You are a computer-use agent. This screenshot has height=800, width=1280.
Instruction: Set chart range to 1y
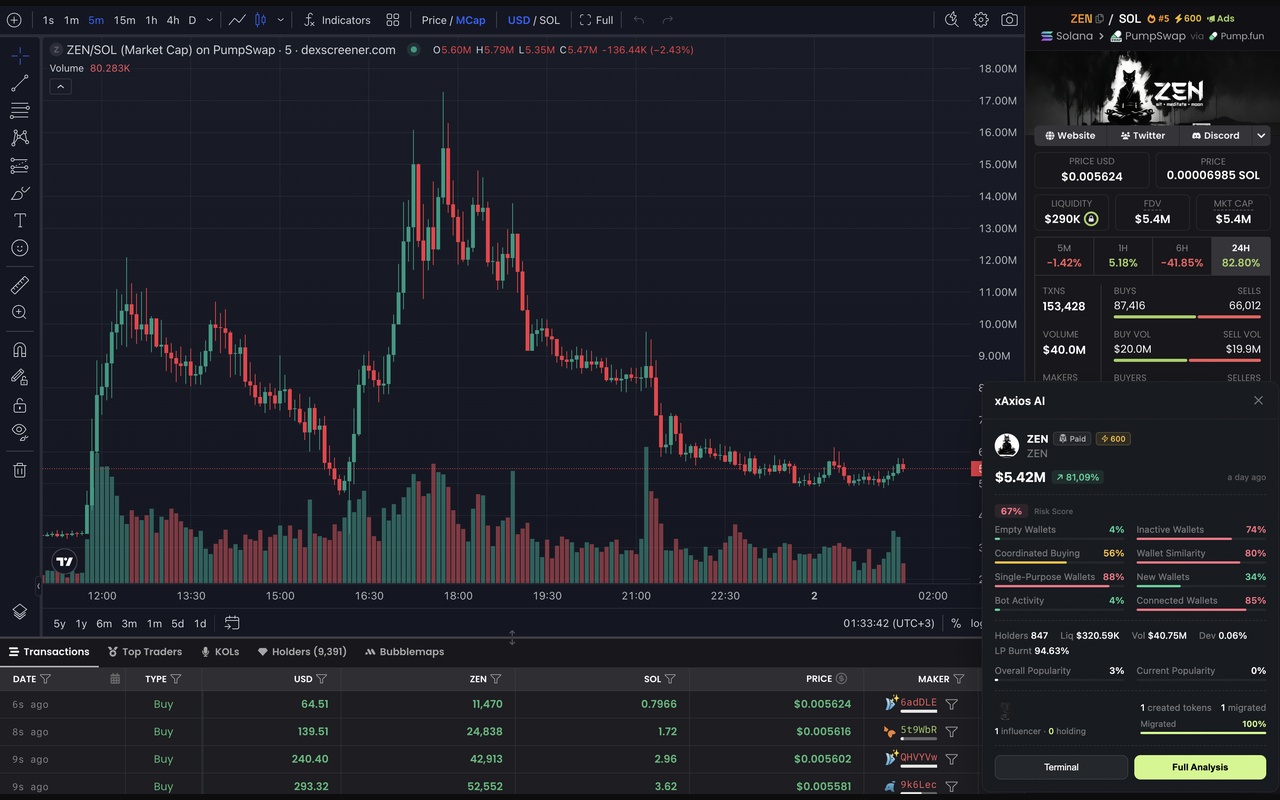pos(82,623)
